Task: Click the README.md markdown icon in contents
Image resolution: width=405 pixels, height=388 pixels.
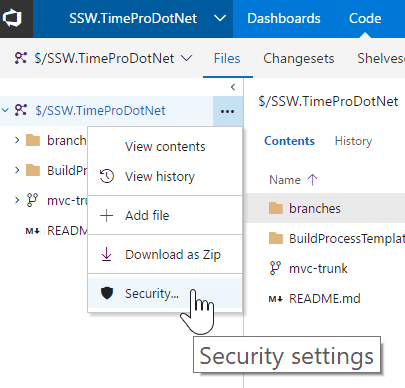Action: click(276, 299)
